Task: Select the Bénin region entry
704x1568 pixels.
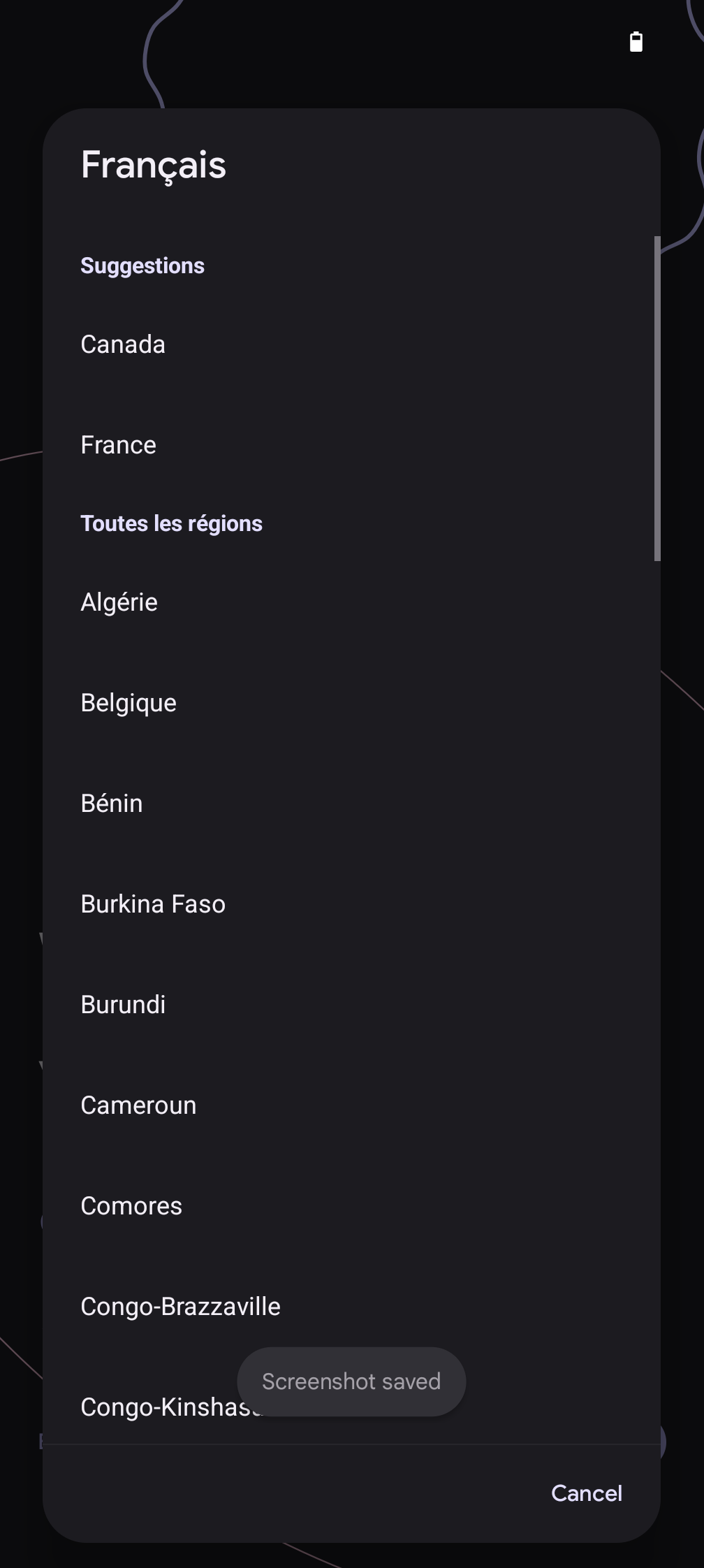Action: click(112, 804)
